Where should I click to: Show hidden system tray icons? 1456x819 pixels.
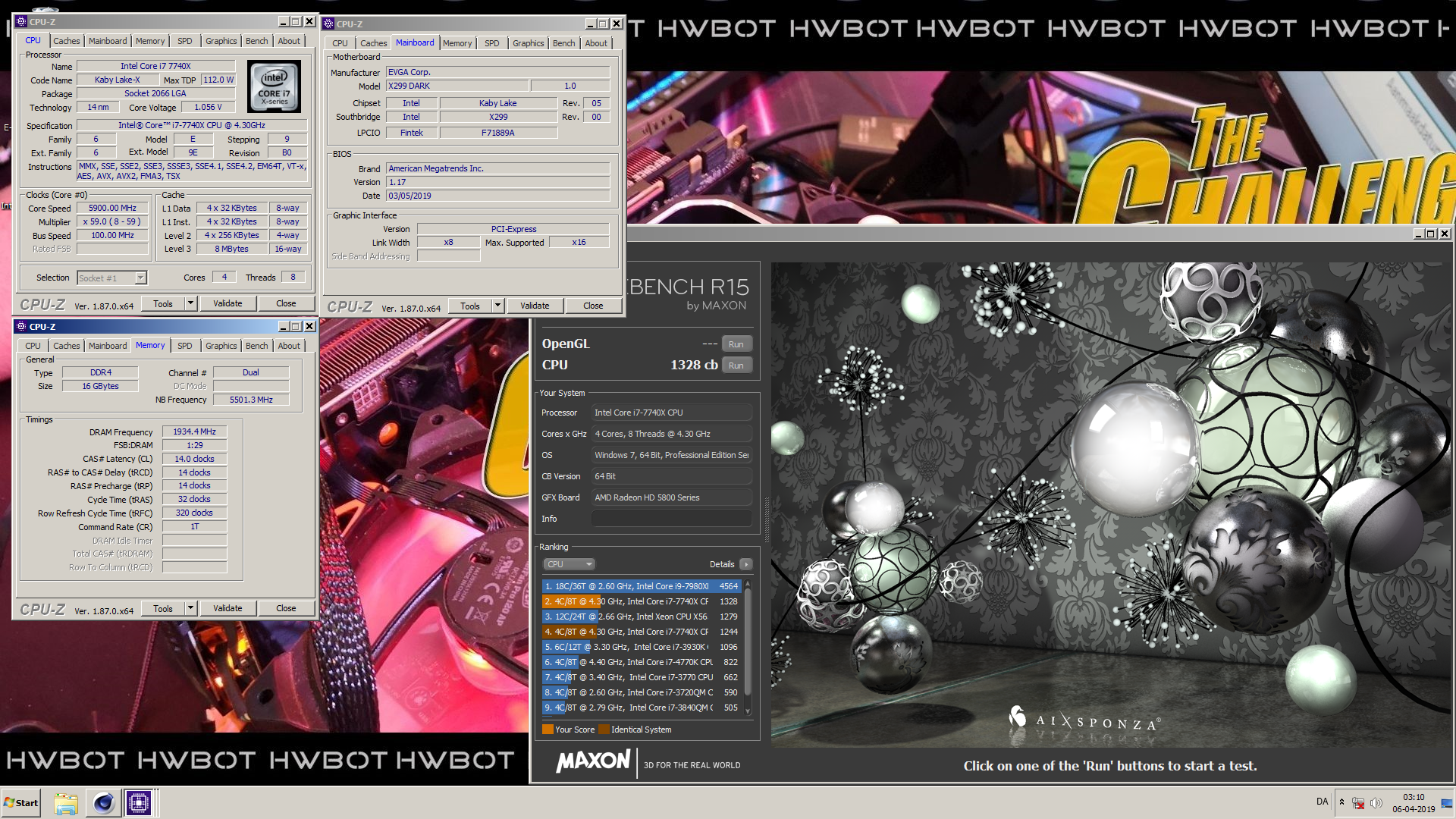pyautogui.click(x=1341, y=802)
